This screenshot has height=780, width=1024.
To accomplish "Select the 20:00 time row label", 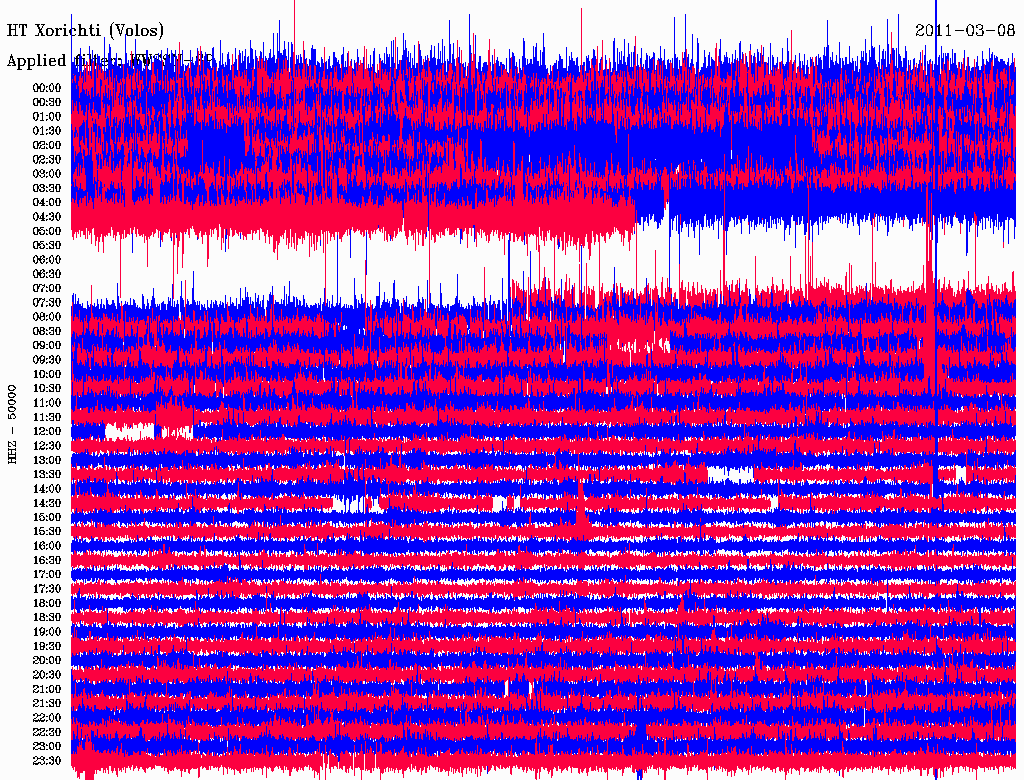I will [x=47, y=660].
